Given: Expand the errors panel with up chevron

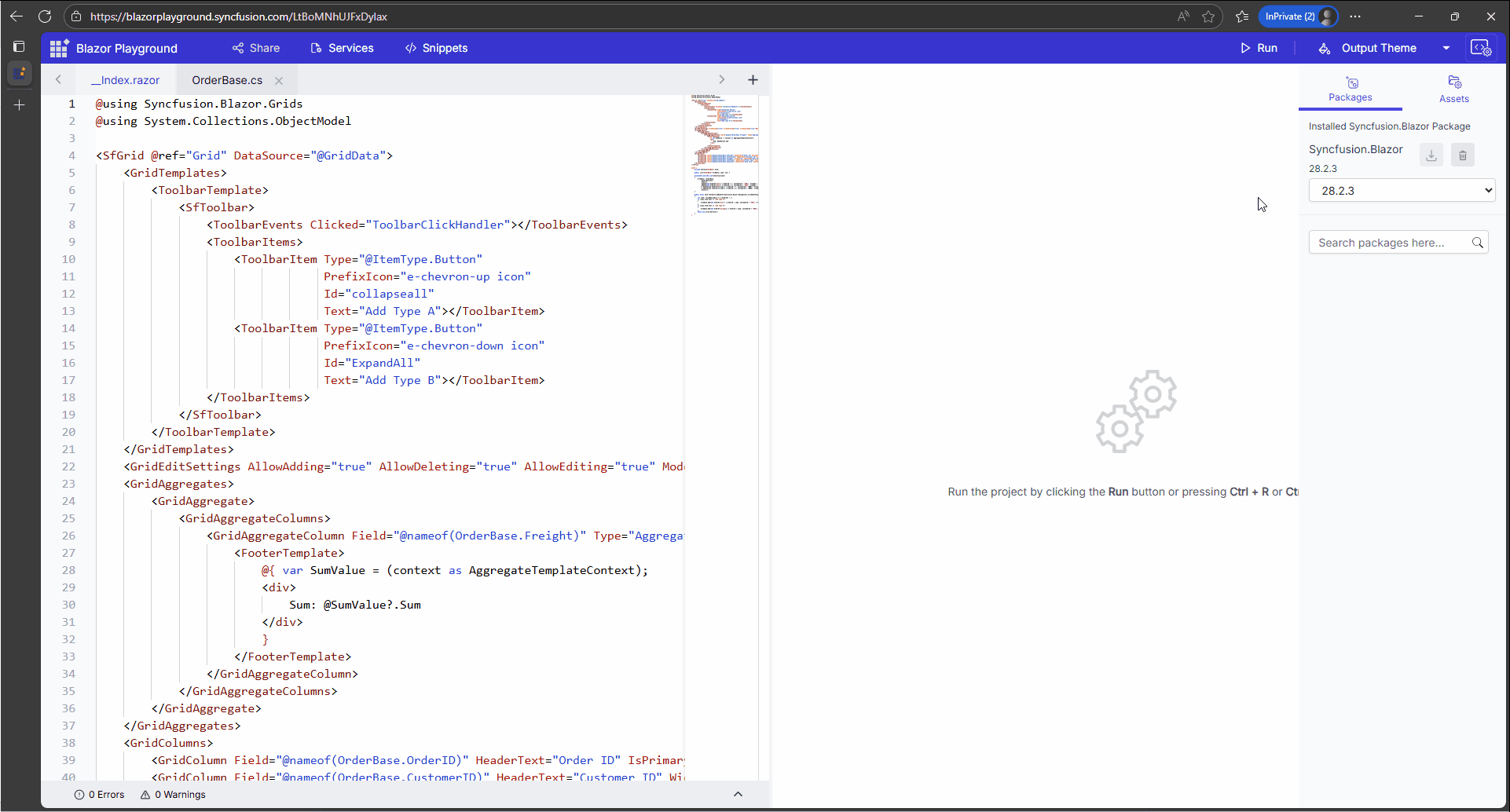Looking at the screenshot, I should coord(738,794).
